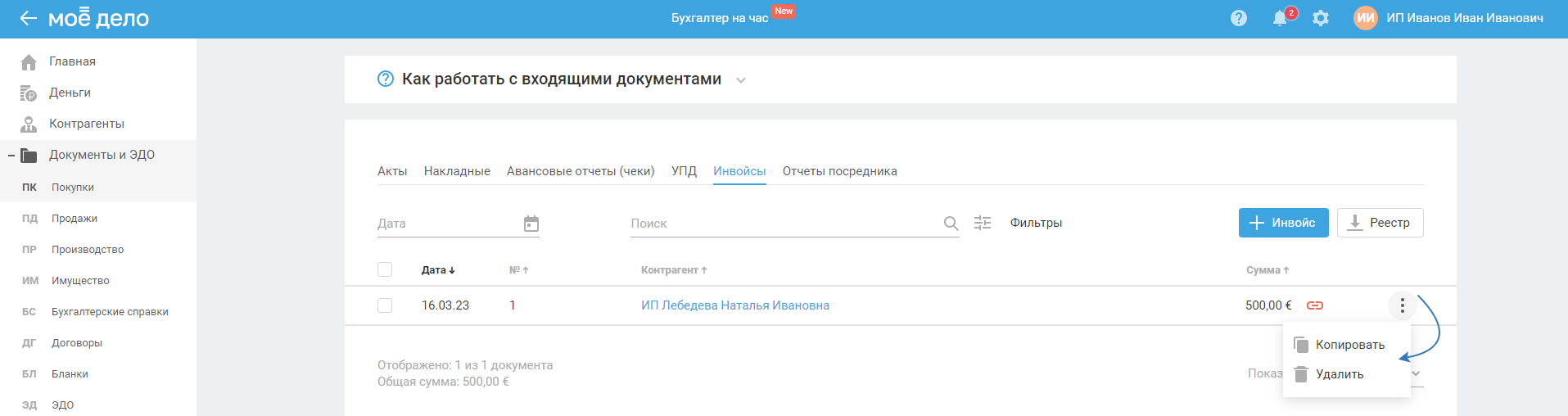
Task: Select the checkbox for invoice dated 16.03.23
Action: pyautogui.click(x=385, y=305)
